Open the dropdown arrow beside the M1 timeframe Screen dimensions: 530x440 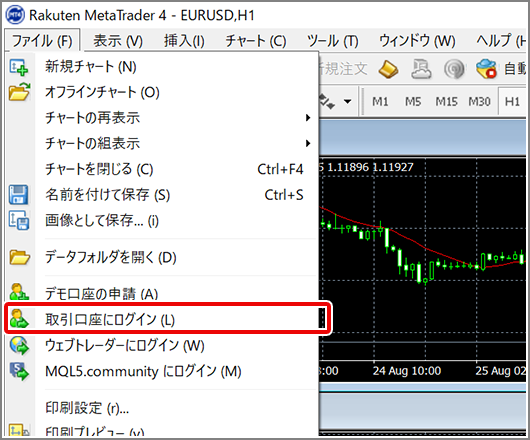point(347,101)
